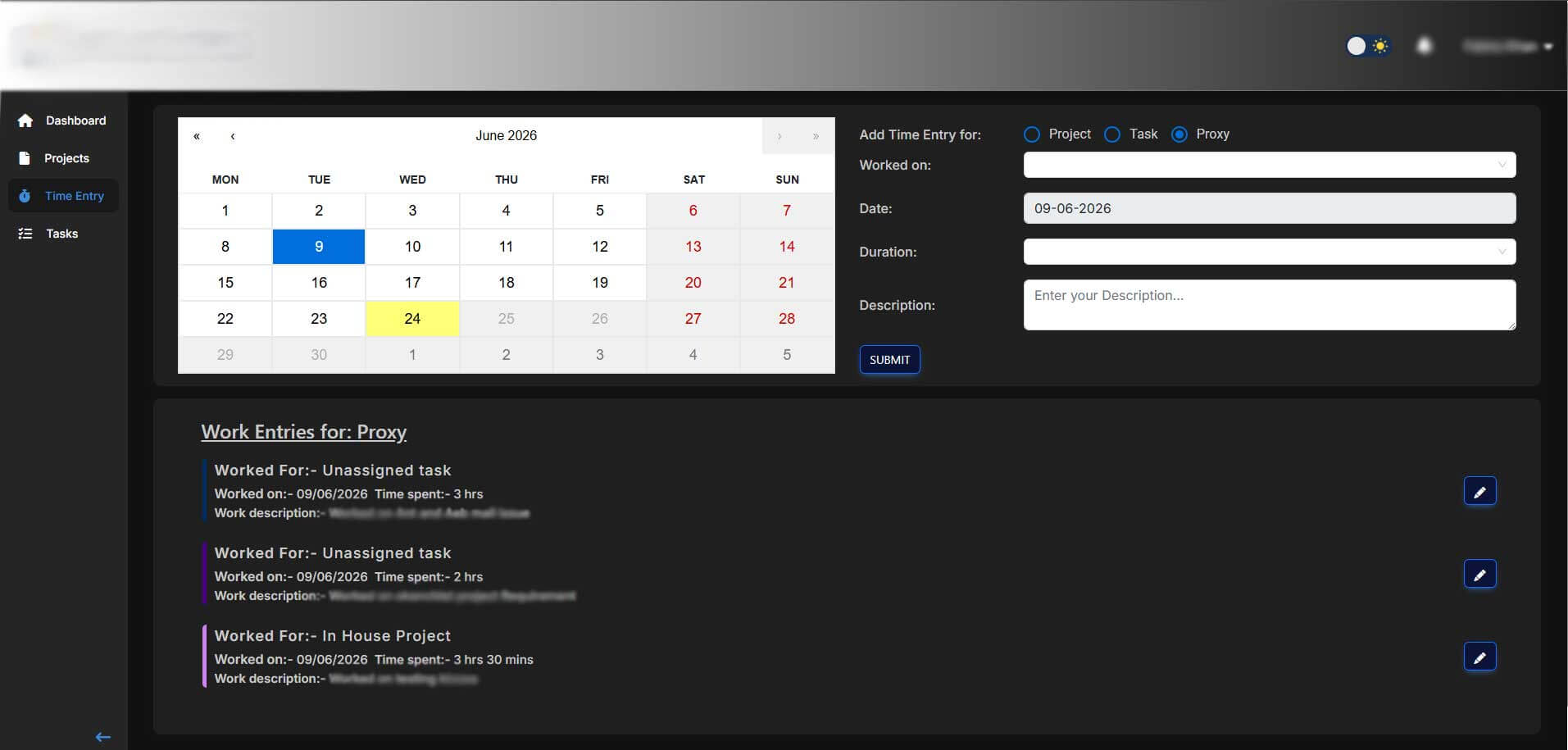Screen dimensions: 1568x750
Task: Edit the 2 hrs Unassigned task entry
Action: [1479, 574]
